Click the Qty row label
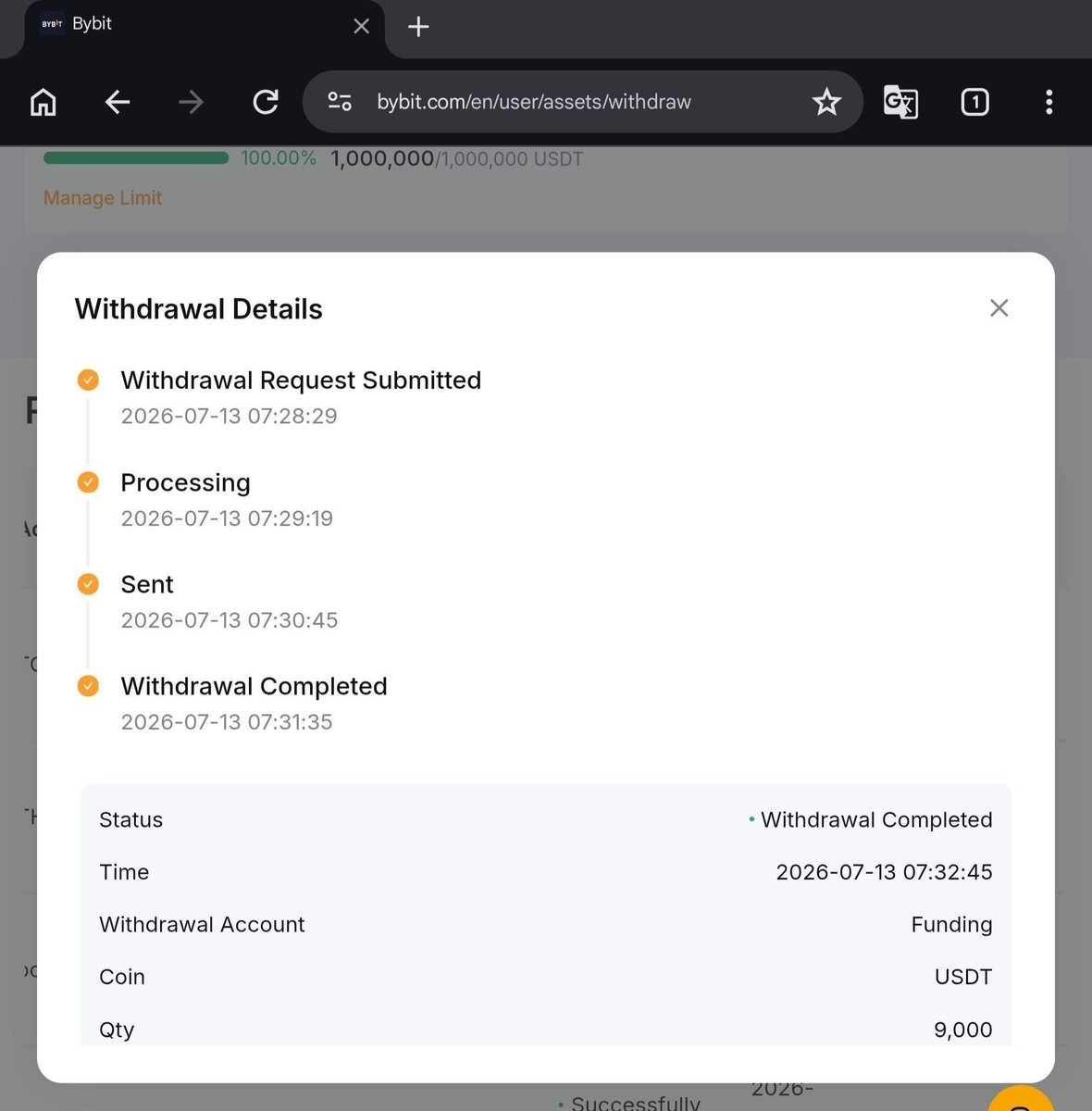Viewport: 1092px width, 1111px height. [117, 1030]
